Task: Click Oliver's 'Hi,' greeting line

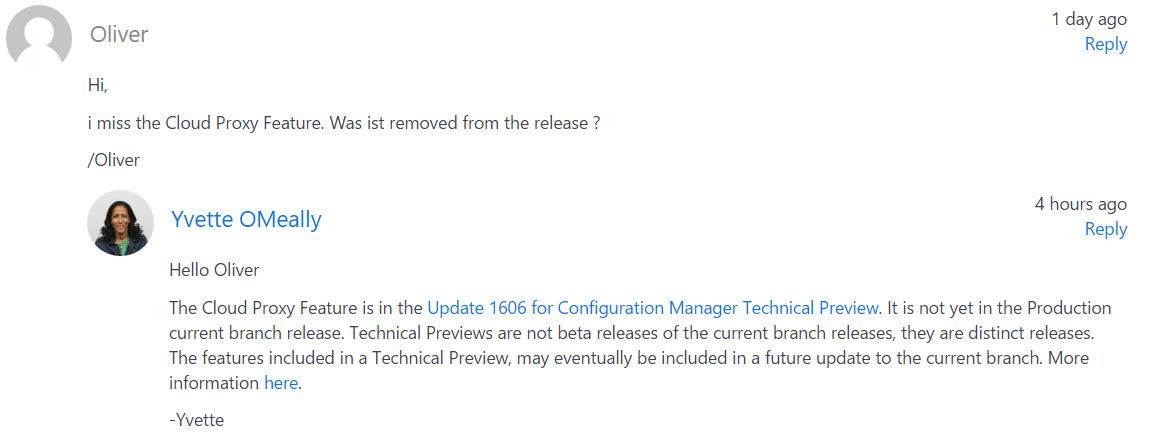Action: 98,85
